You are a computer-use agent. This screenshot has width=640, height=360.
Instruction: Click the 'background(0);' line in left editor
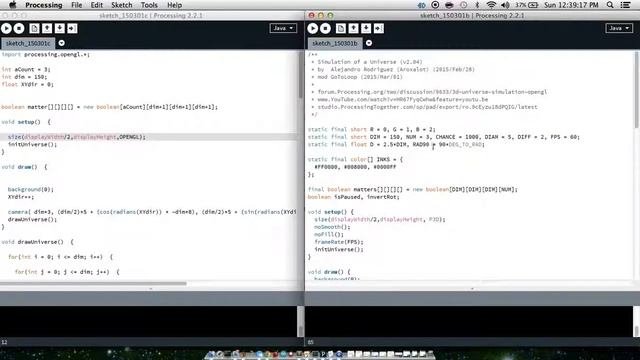pos(31,189)
